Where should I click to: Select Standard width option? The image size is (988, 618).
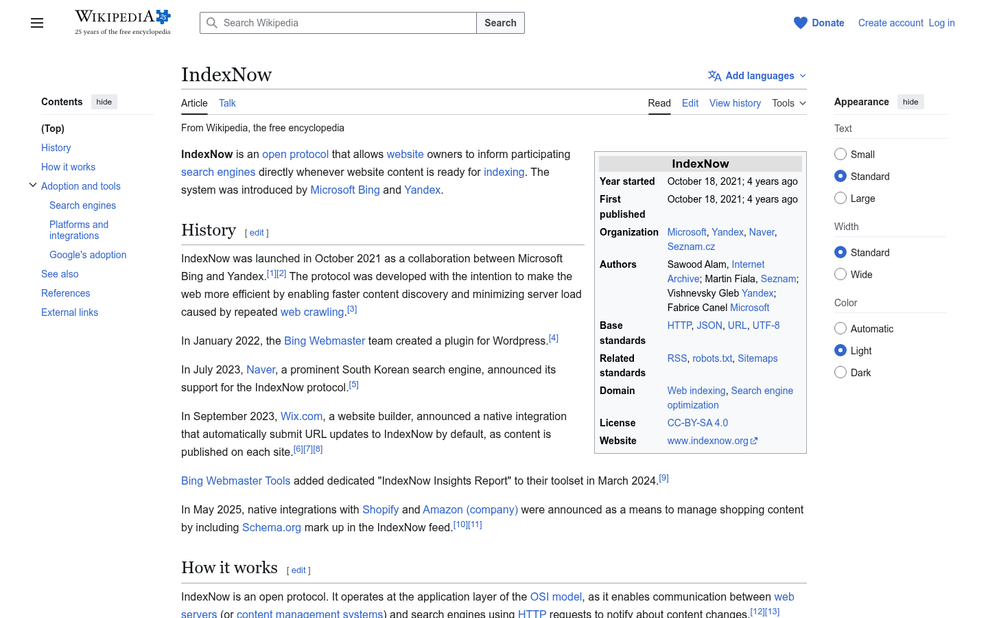840,253
